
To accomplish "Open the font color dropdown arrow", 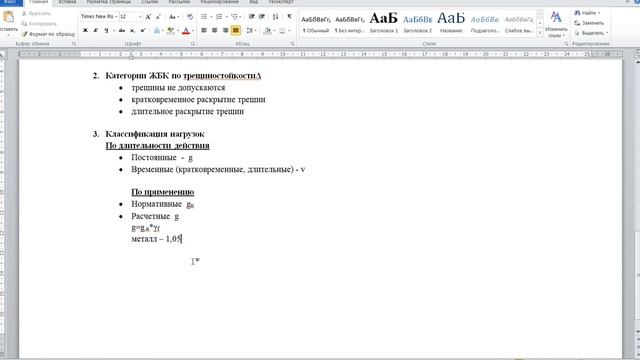I will pyautogui.click(x=193, y=31).
